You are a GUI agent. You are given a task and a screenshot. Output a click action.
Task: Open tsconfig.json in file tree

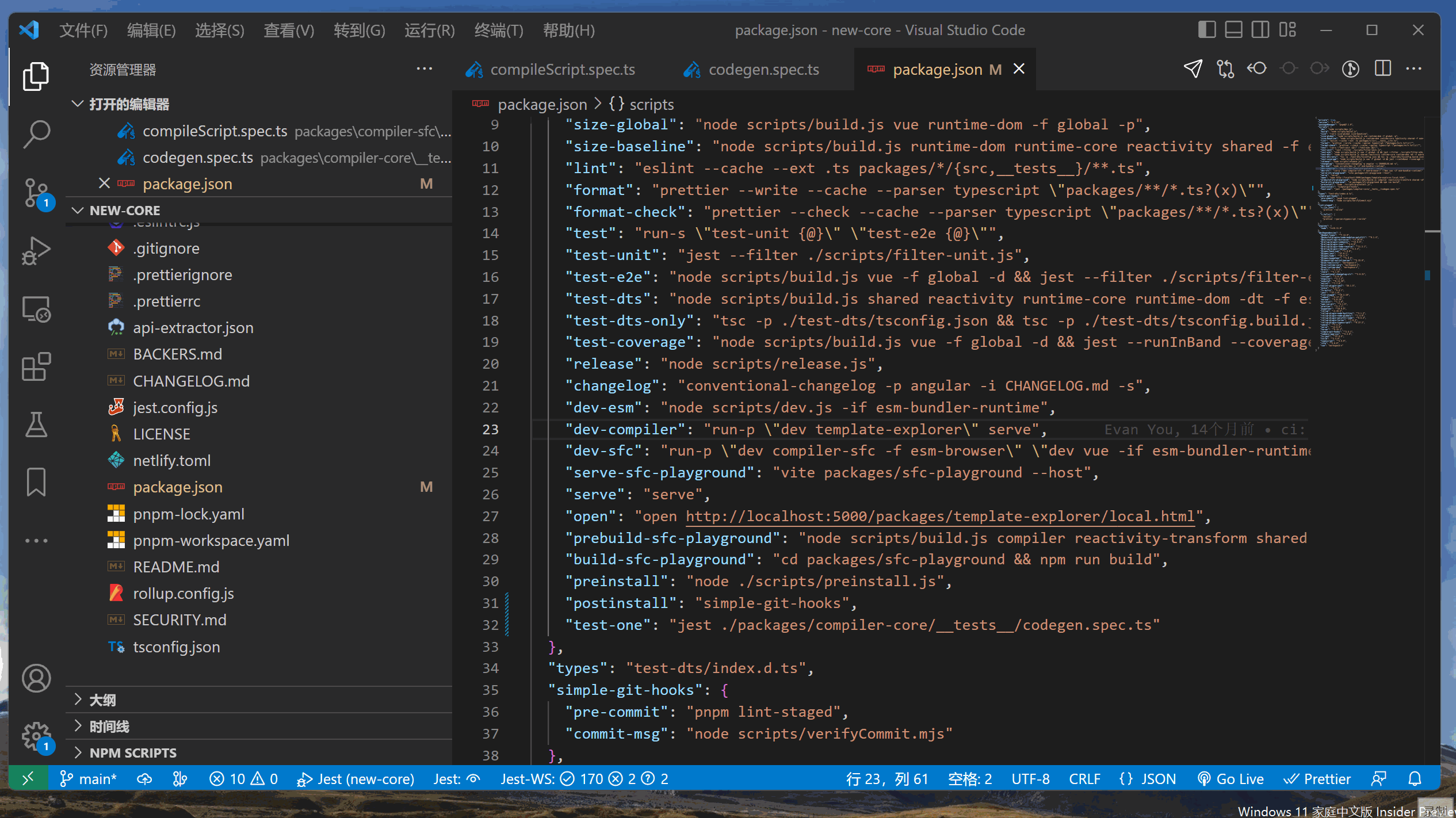point(176,647)
